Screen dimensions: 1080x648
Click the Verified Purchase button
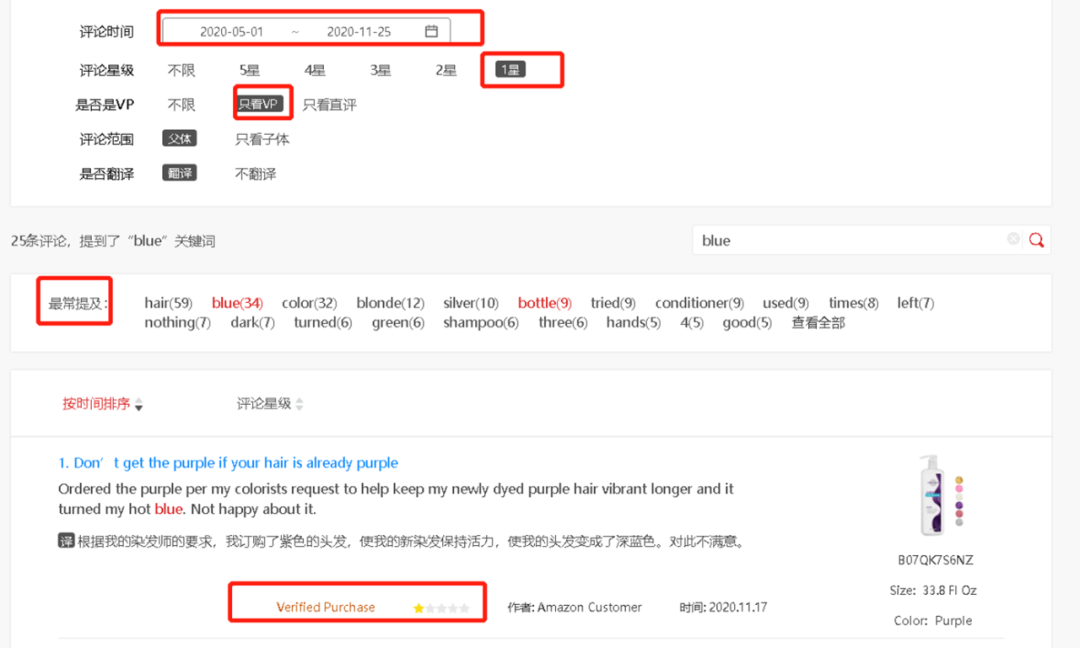coord(327,606)
